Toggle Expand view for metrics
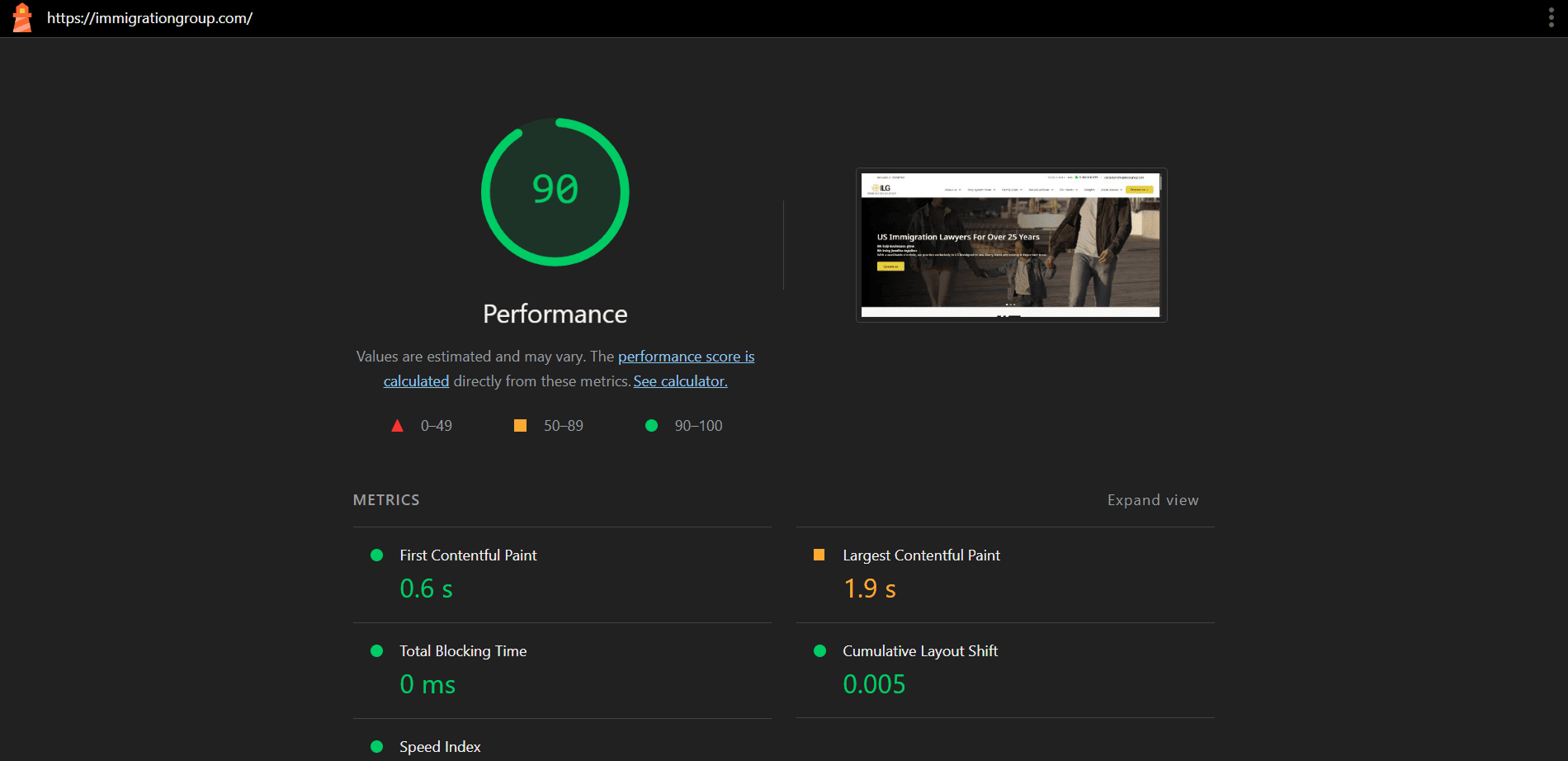The width and height of the screenshot is (1568, 761). tap(1152, 500)
